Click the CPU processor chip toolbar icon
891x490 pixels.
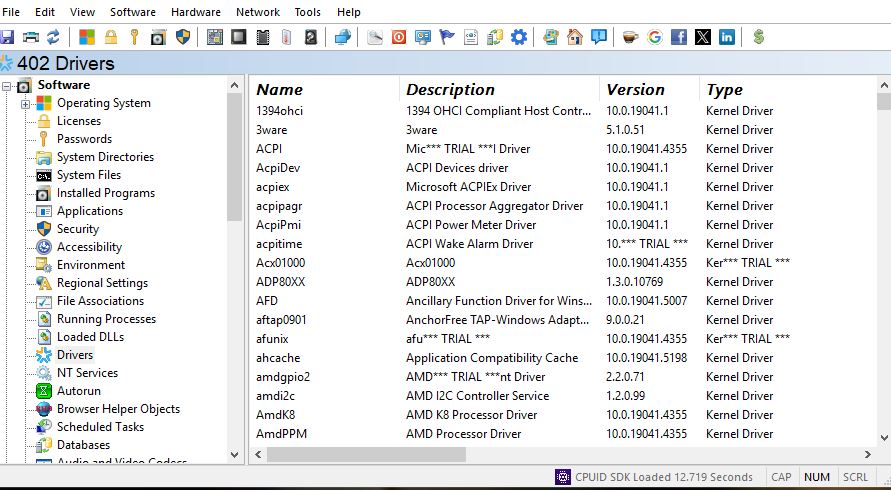[x=239, y=38]
